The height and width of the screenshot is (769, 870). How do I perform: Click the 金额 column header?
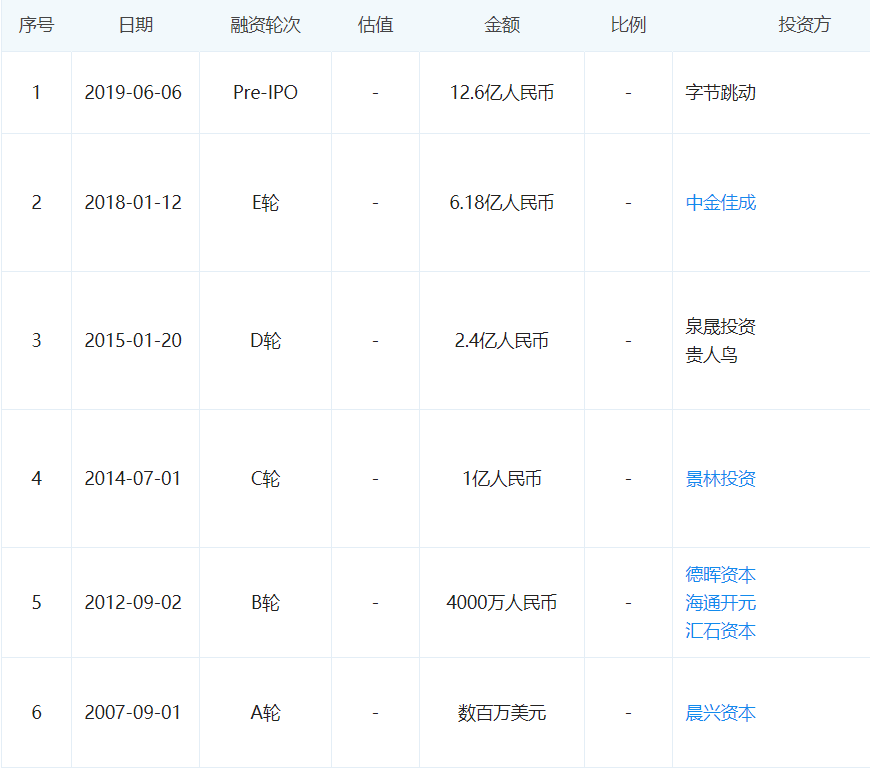pos(502,25)
